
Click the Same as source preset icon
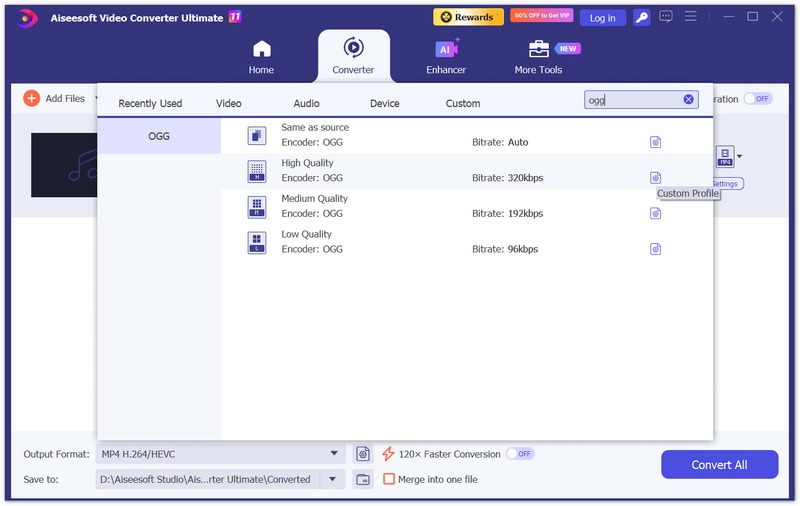point(257,136)
